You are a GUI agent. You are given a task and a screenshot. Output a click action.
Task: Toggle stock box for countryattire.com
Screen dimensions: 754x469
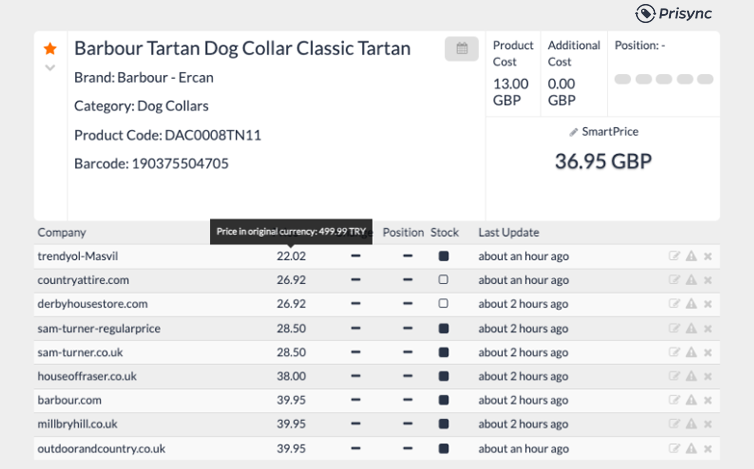click(x=444, y=280)
